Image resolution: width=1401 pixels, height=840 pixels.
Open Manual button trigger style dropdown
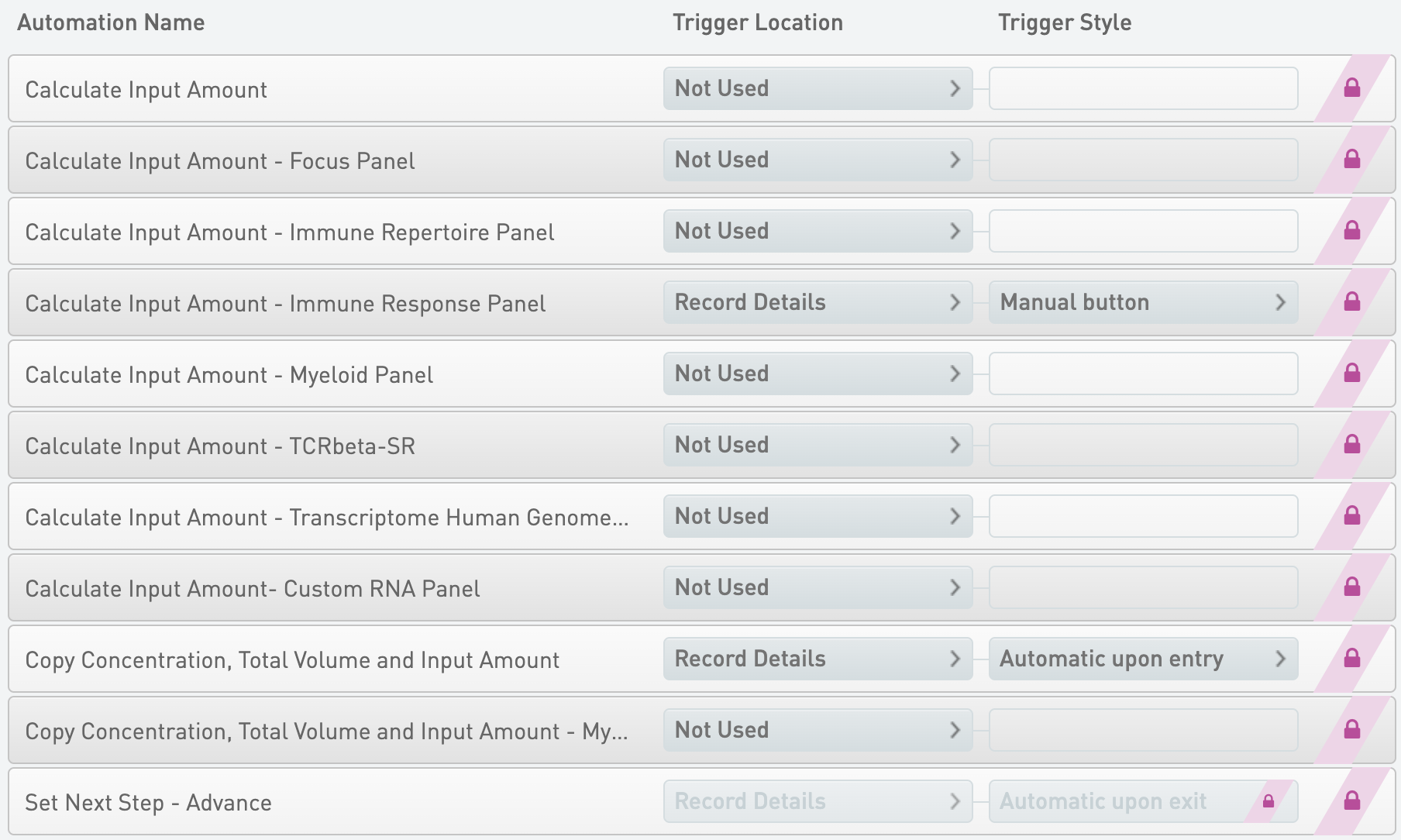[x=1143, y=302]
